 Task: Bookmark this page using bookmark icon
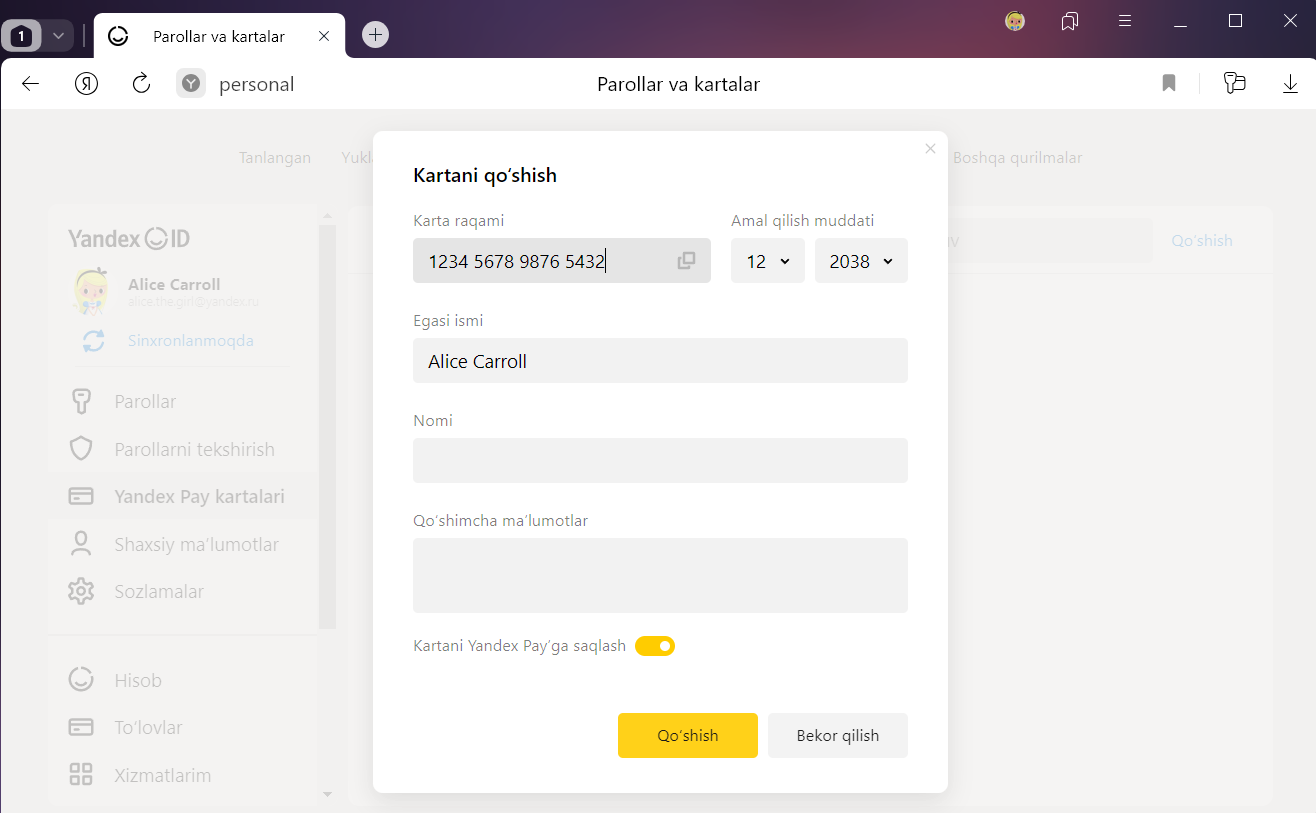tap(1168, 84)
